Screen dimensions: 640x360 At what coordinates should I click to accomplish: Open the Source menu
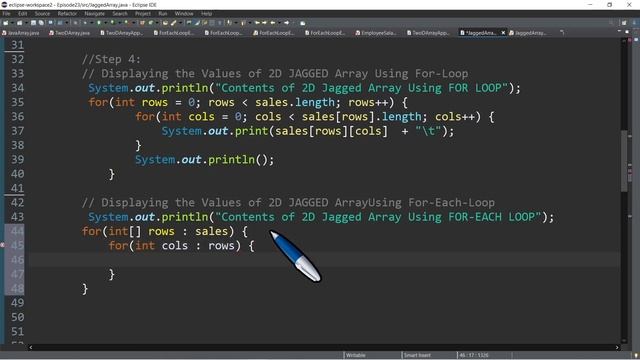42,13
